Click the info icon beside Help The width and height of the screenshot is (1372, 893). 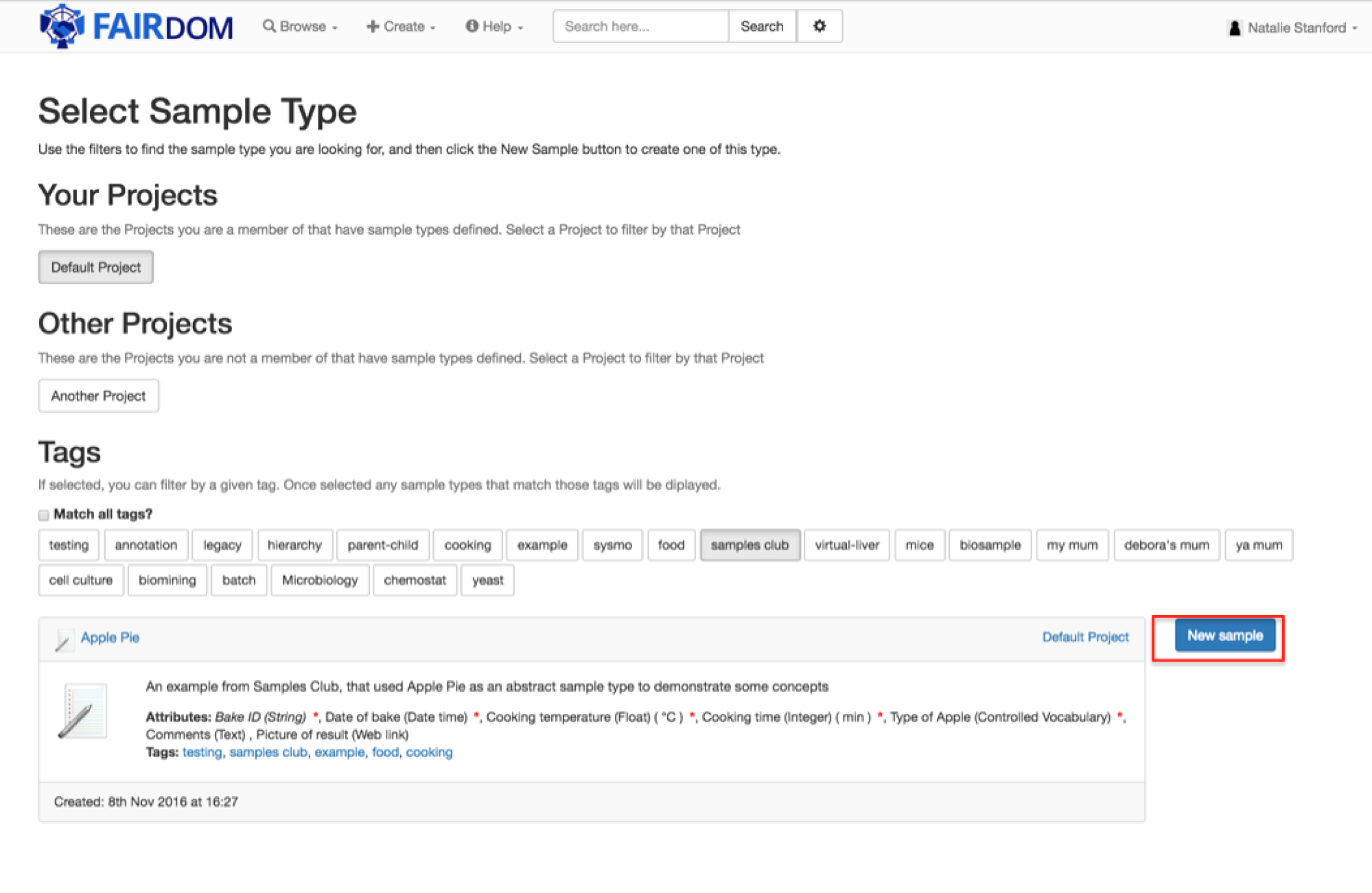click(x=472, y=25)
